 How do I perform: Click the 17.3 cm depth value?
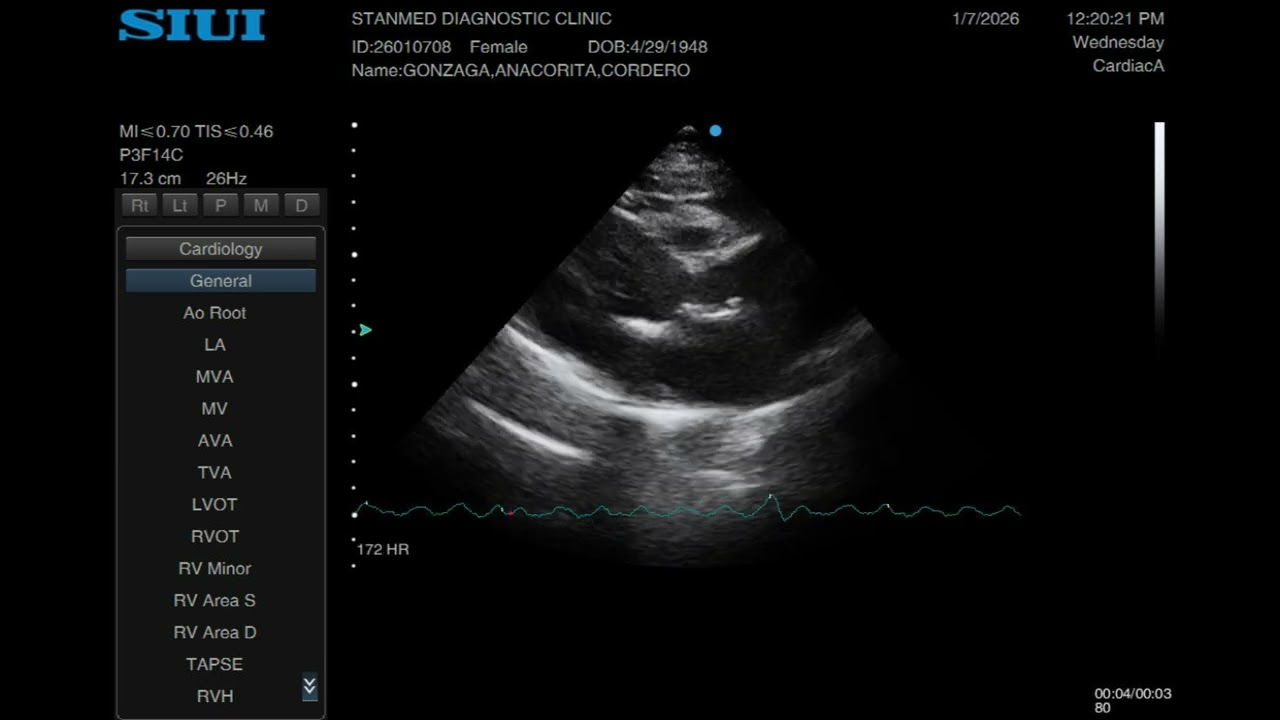click(x=151, y=179)
